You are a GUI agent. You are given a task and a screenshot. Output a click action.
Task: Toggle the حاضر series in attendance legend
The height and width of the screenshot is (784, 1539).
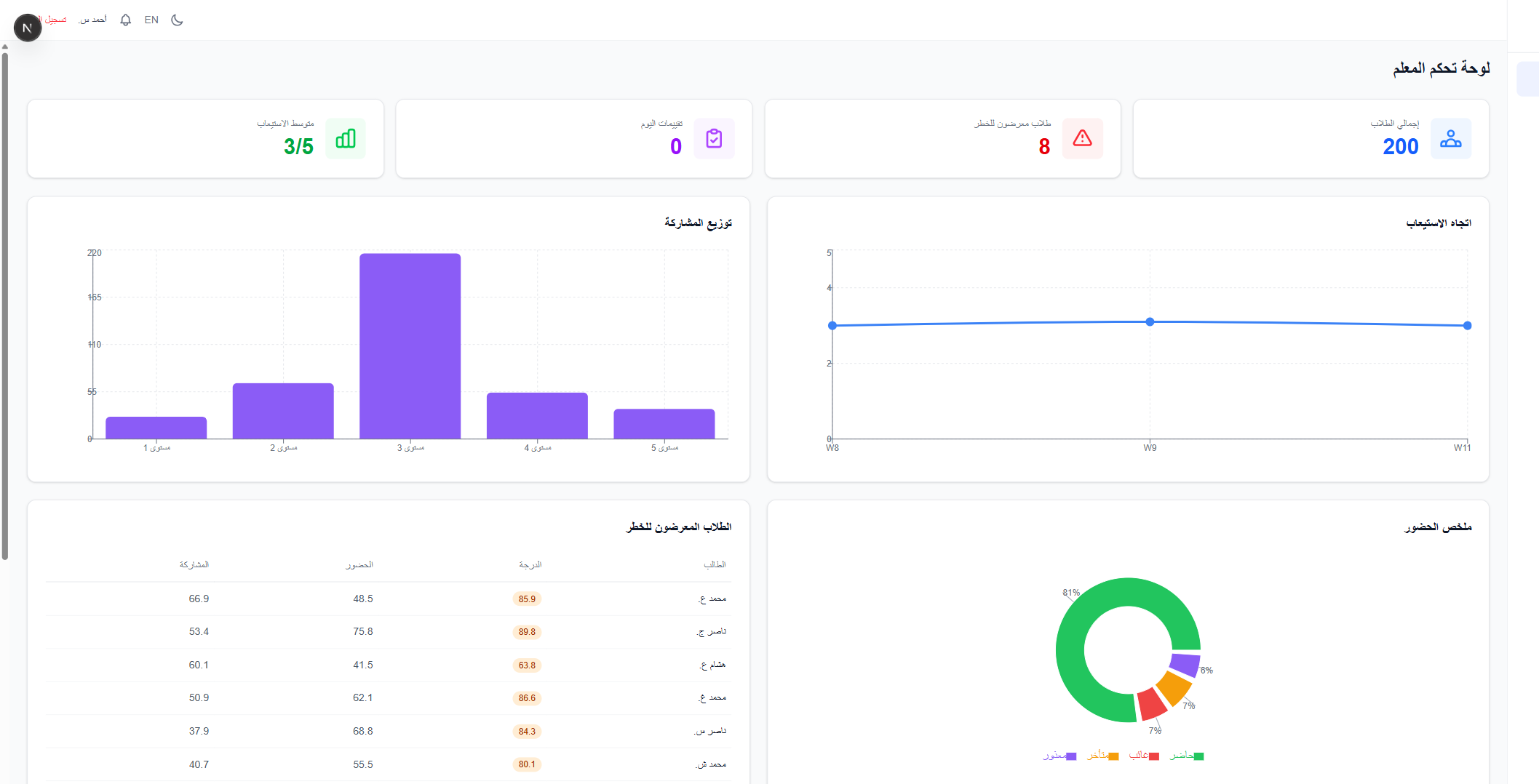click(1185, 756)
